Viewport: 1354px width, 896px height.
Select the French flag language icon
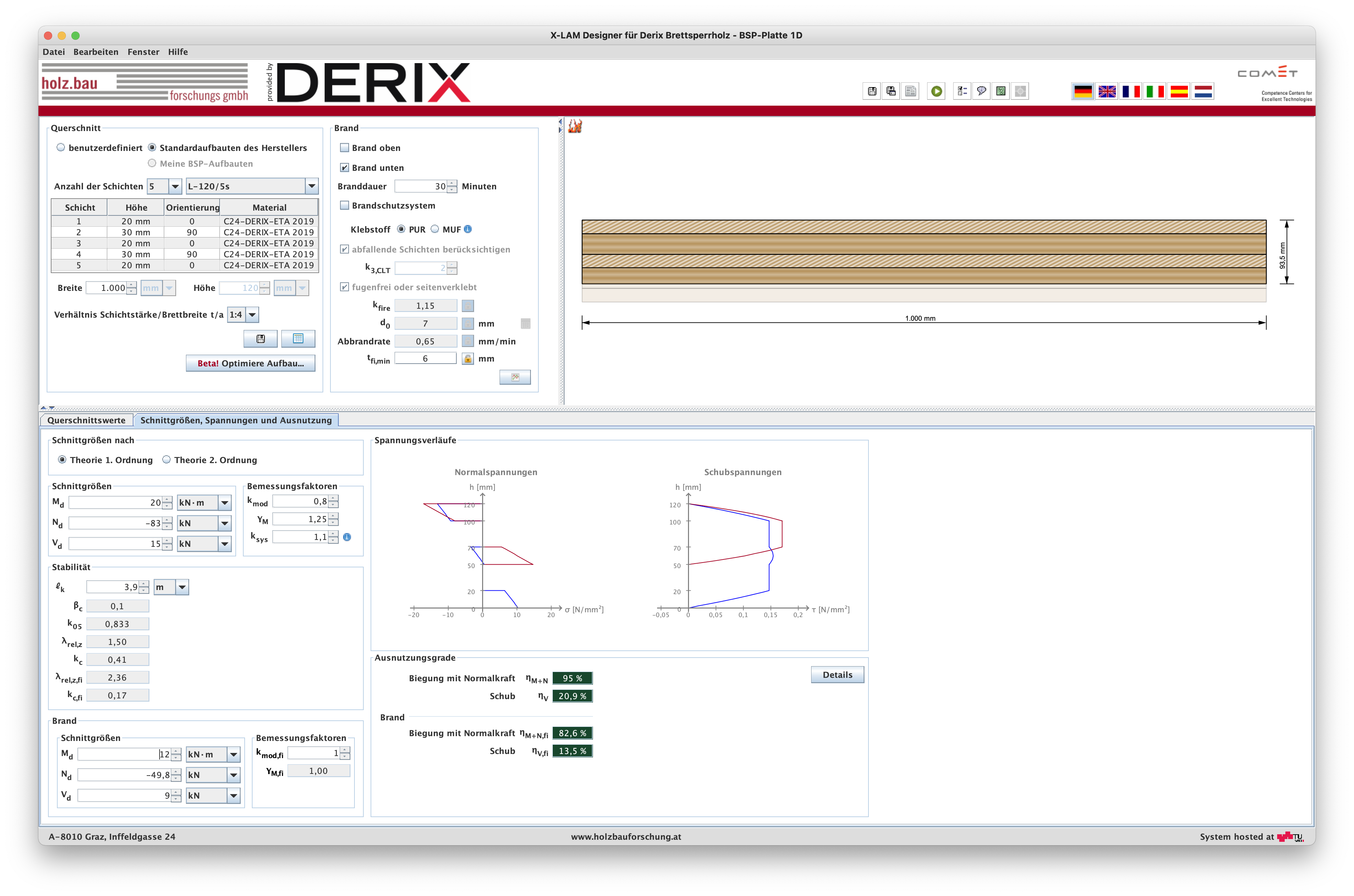(x=1131, y=92)
